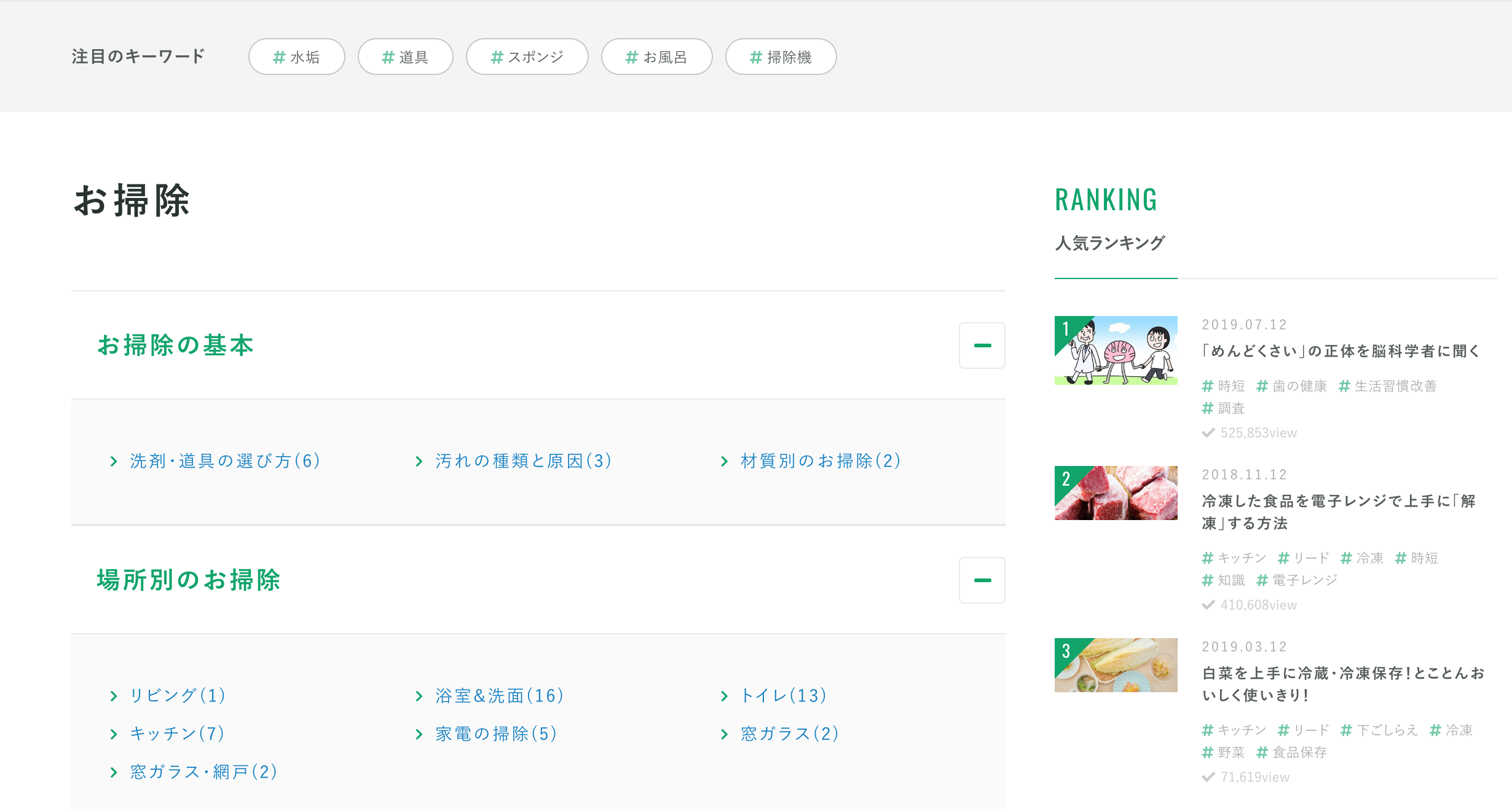
Task: Select #歯の健康 tag
Action: coord(1291,386)
